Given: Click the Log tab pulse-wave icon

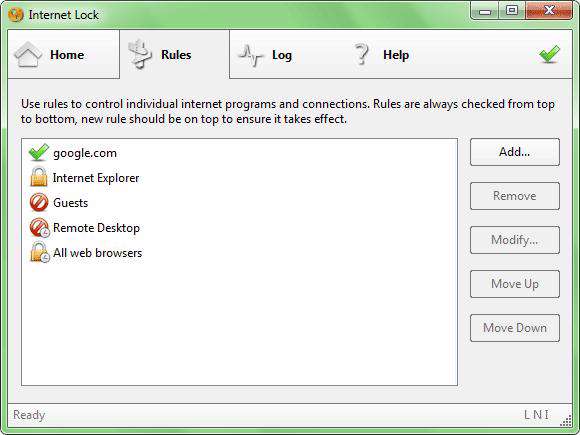Looking at the screenshot, I should [251, 55].
